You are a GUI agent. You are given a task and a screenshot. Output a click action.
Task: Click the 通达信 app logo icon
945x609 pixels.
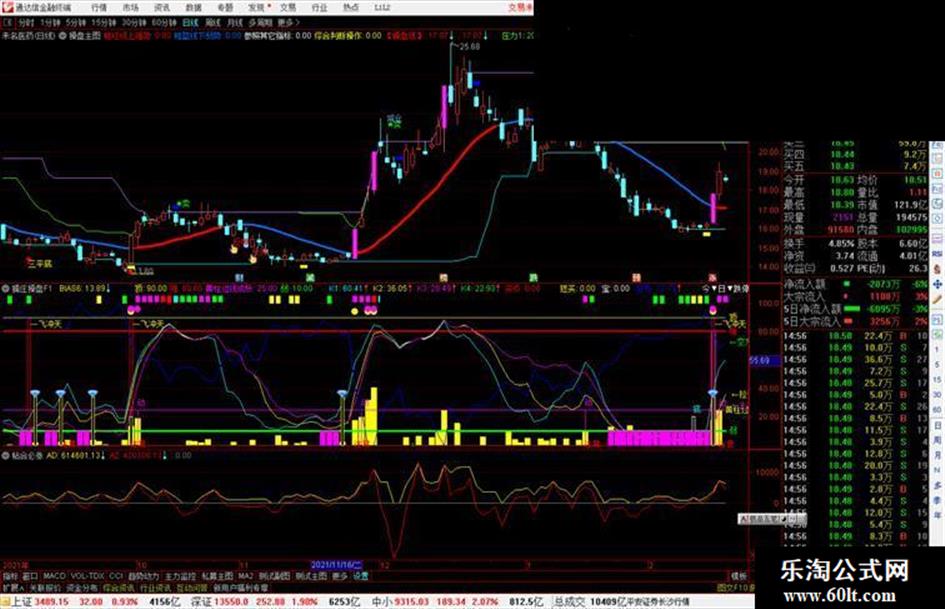7,7
